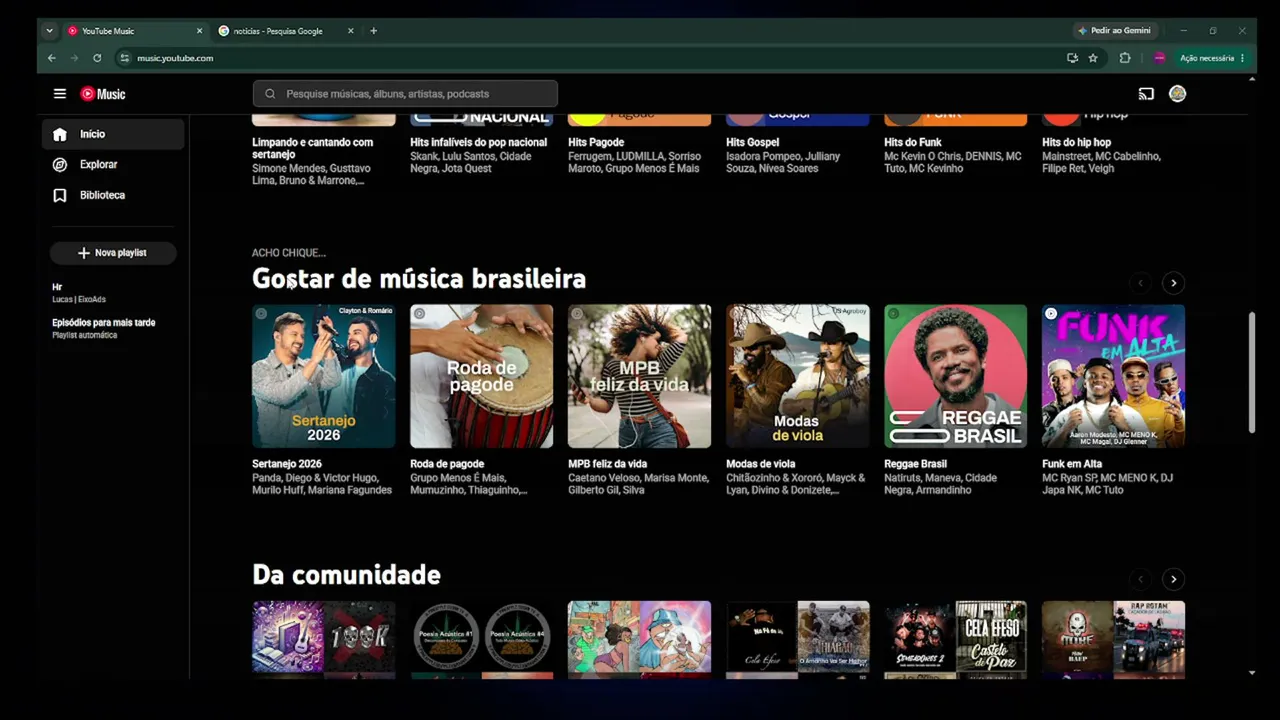Click the install app icon in address bar
Viewport: 1280px width, 720px height.
pos(1072,58)
